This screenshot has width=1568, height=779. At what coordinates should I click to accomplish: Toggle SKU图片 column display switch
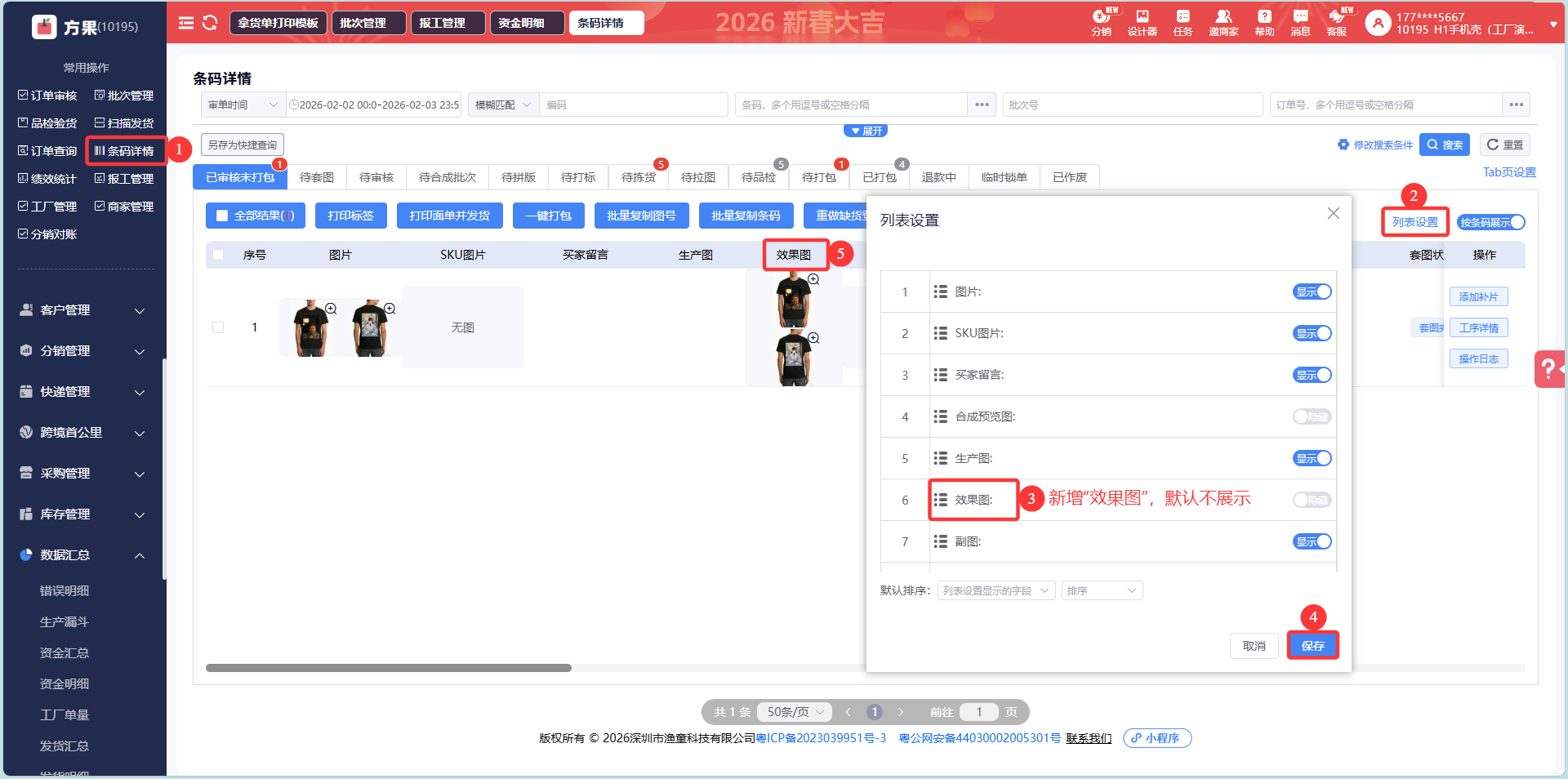(1312, 333)
